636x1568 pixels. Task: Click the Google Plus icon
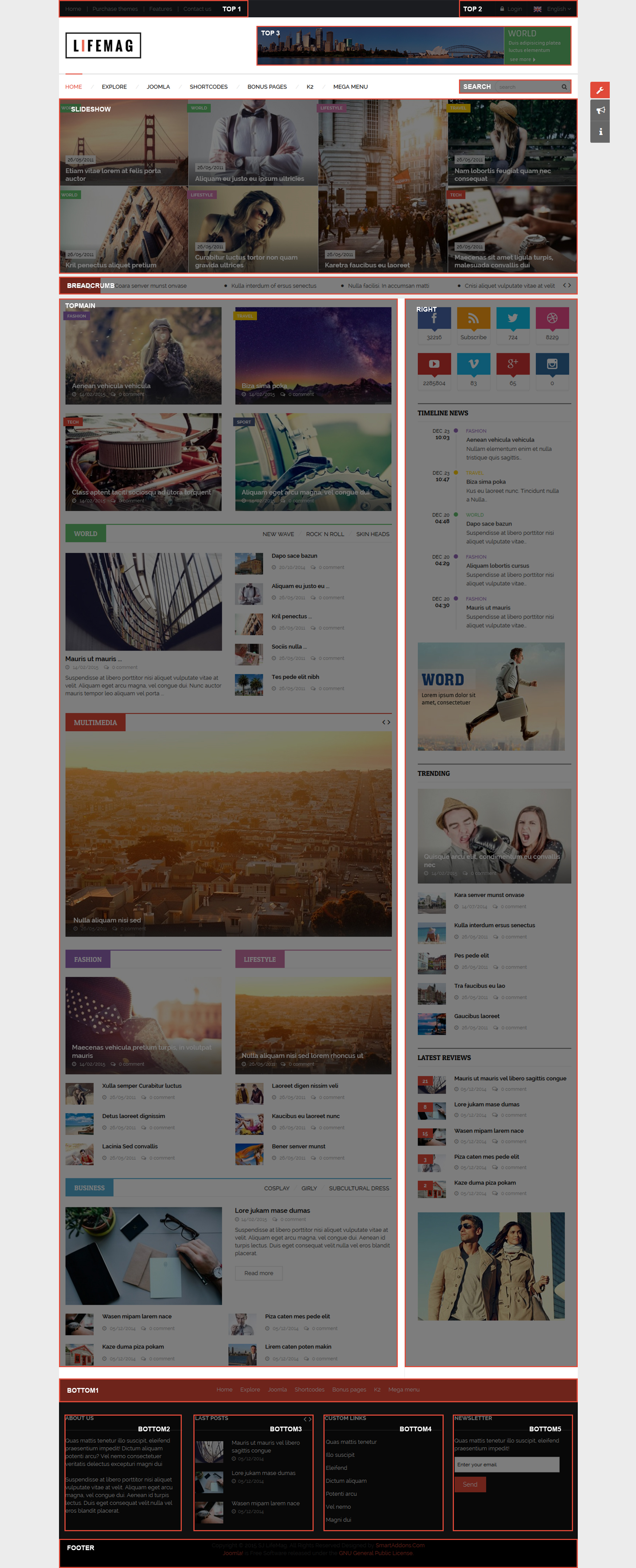click(513, 363)
